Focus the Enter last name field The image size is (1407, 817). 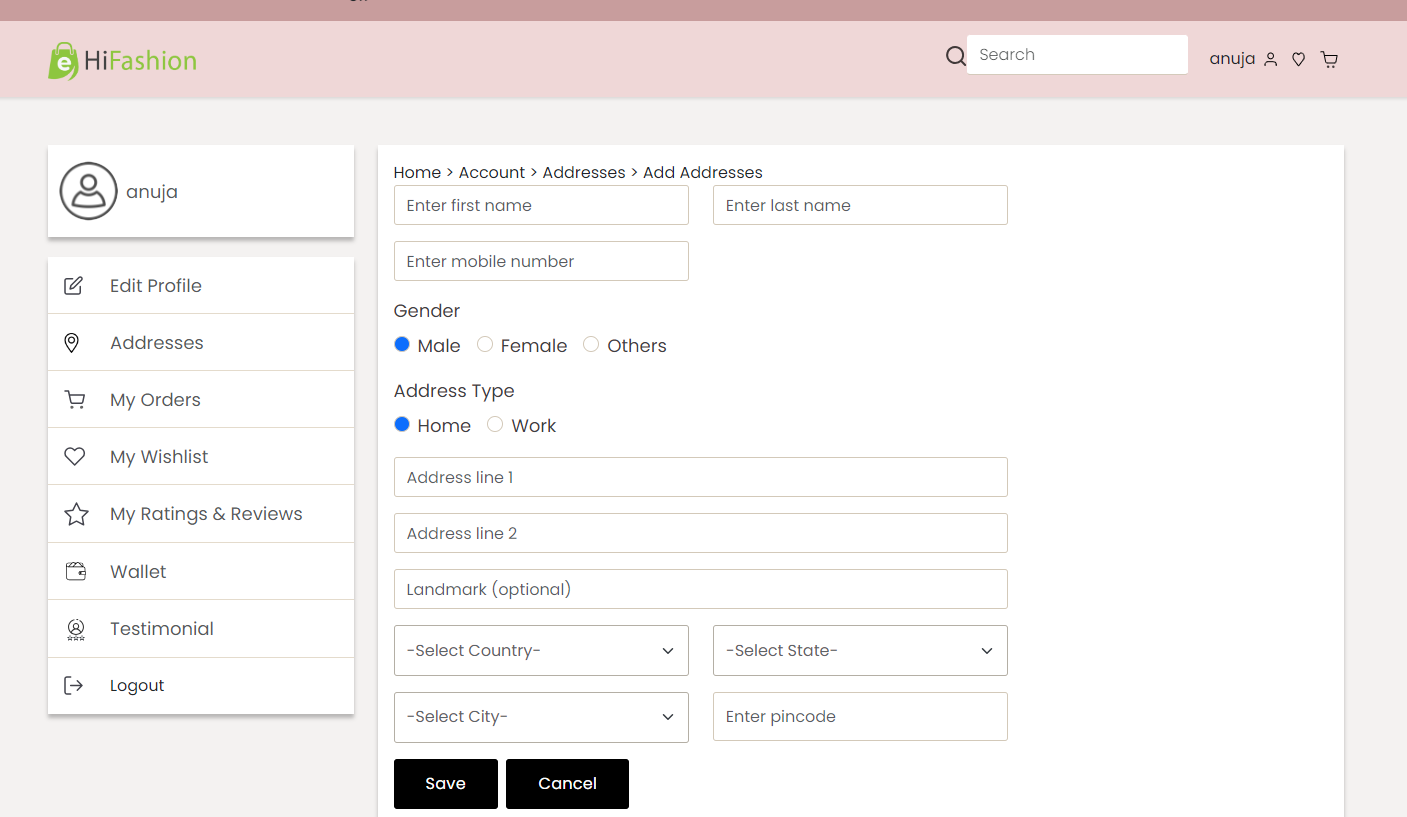(860, 205)
